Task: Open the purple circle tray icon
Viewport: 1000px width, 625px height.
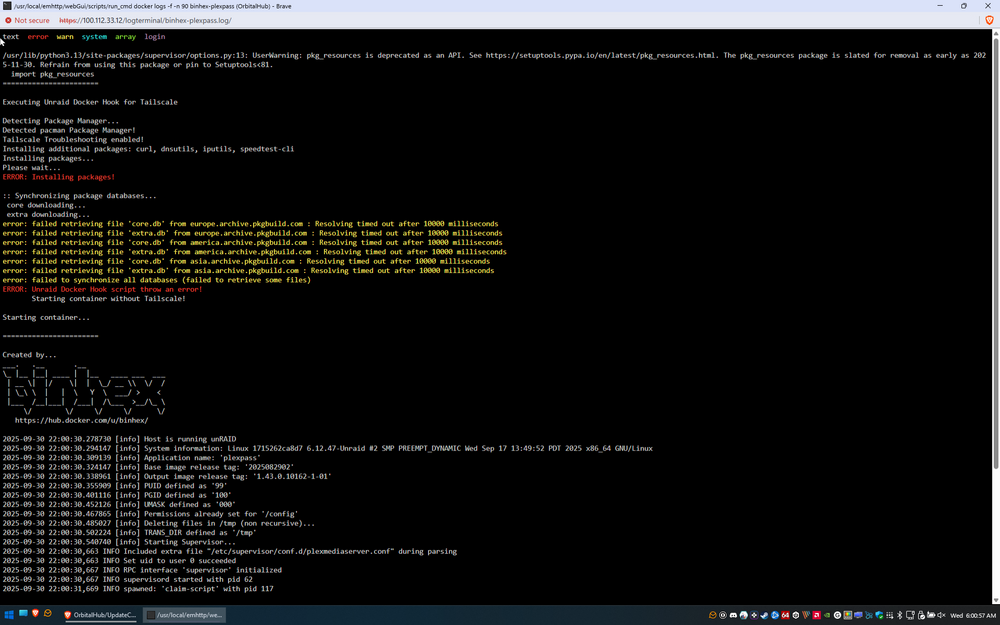Action: (x=754, y=615)
